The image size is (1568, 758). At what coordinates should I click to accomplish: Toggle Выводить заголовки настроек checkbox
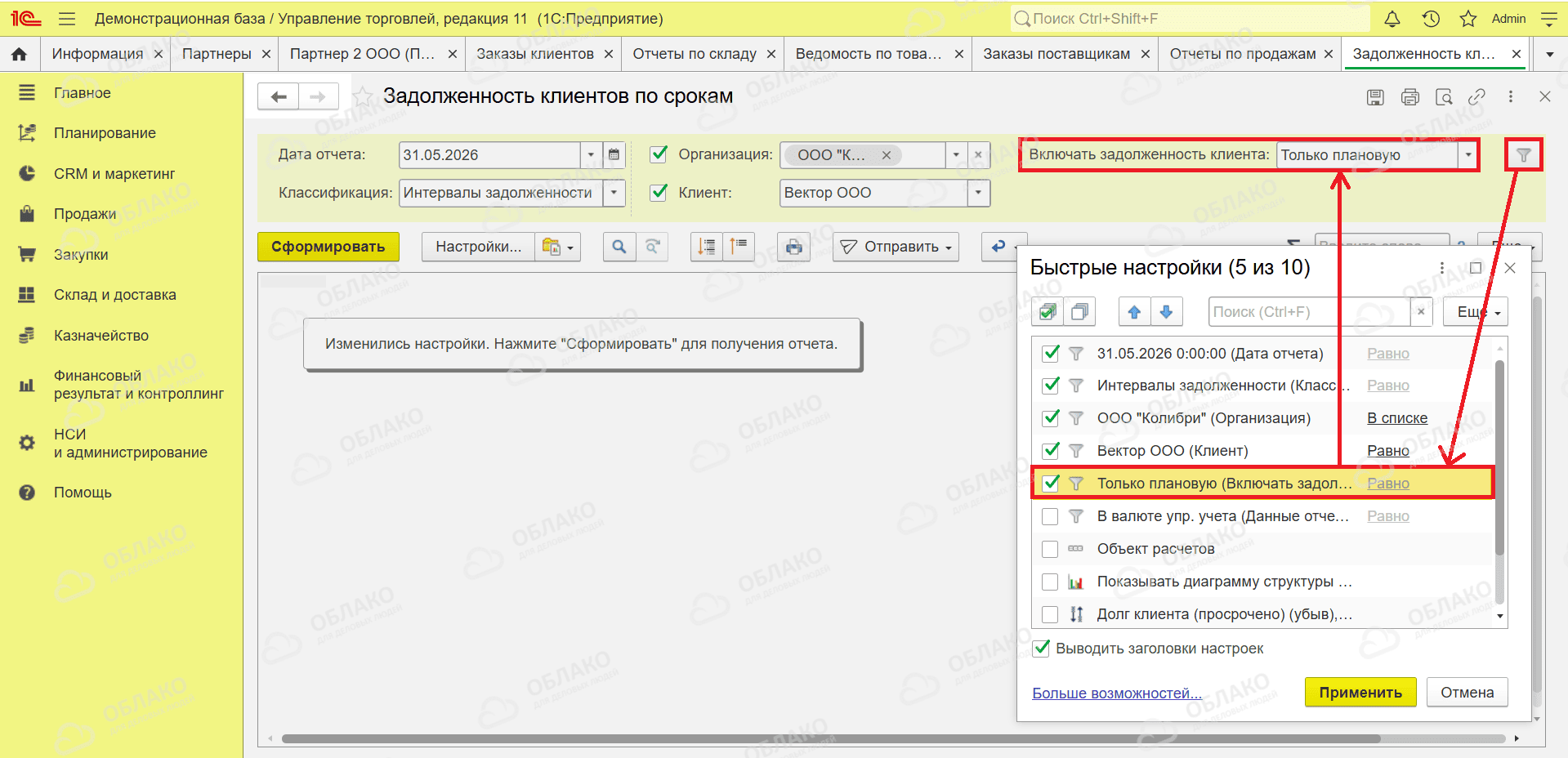(x=1042, y=649)
